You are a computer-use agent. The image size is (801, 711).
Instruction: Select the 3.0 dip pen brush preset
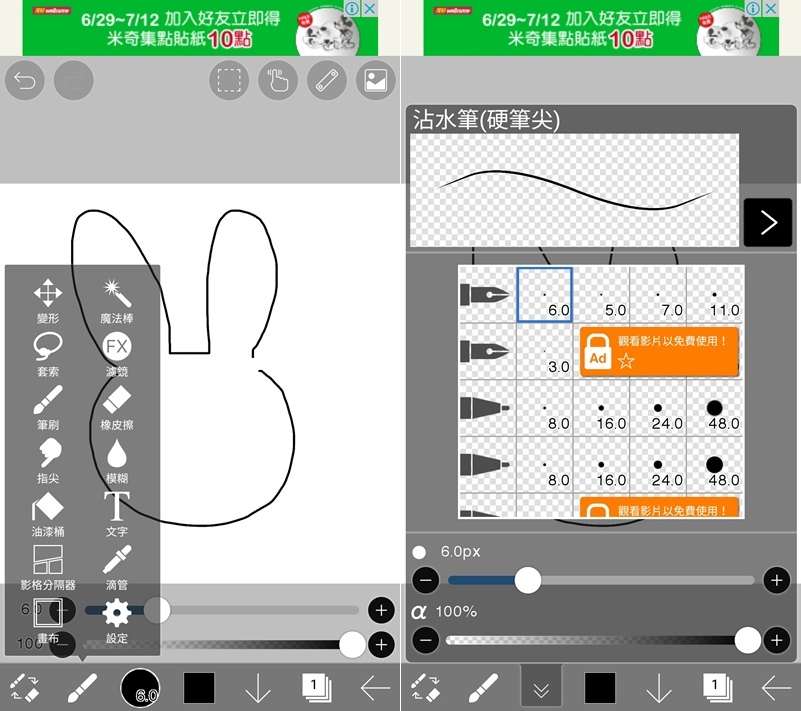point(545,351)
